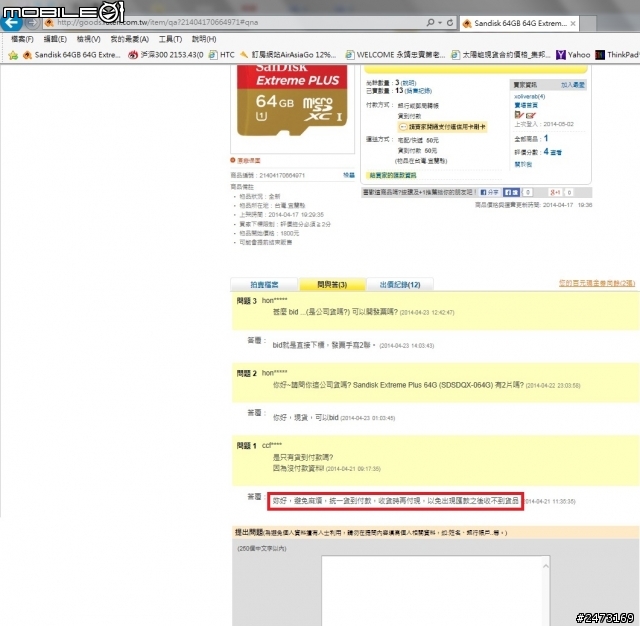Switch to the 問與答(3) tab
Image resolution: width=640 pixels, height=626 pixels.
click(332, 284)
